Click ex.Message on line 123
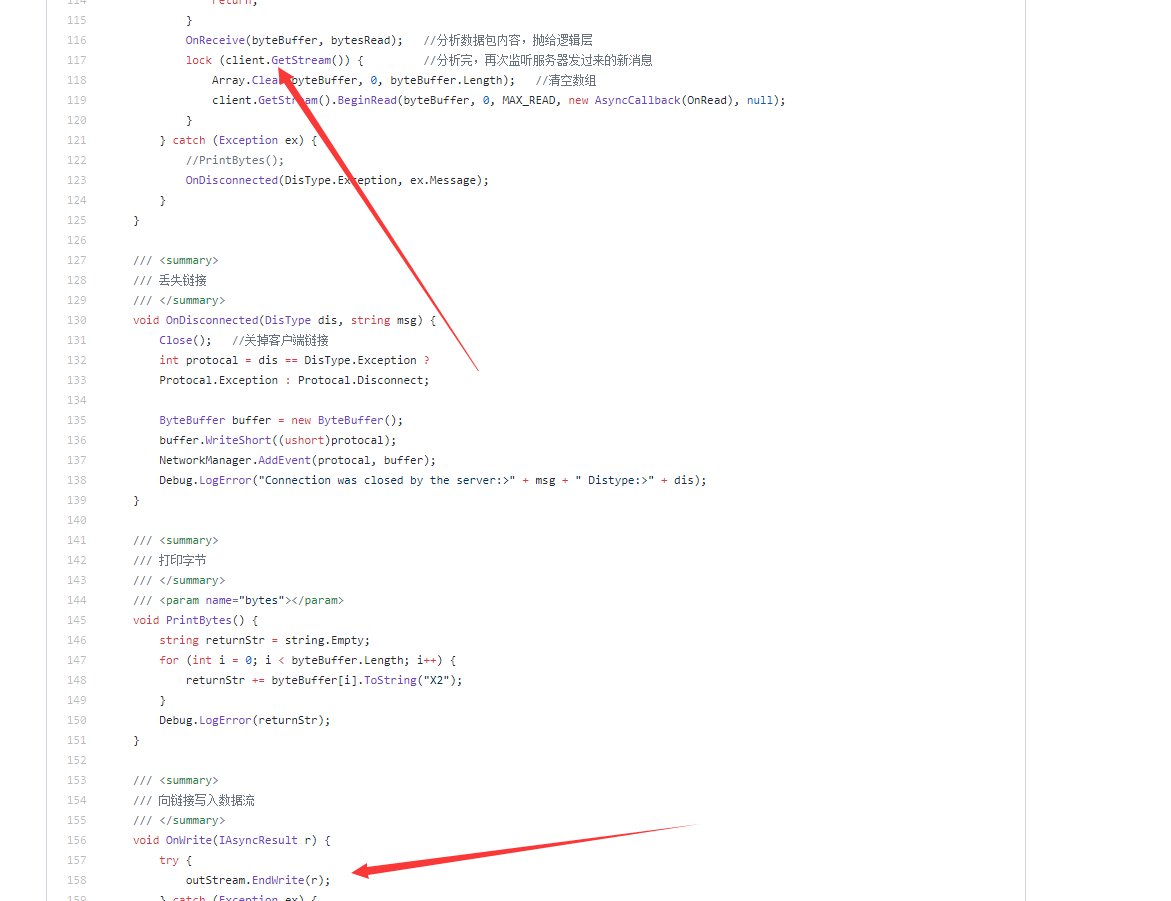This screenshot has width=1171, height=901. (x=443, y=180)
